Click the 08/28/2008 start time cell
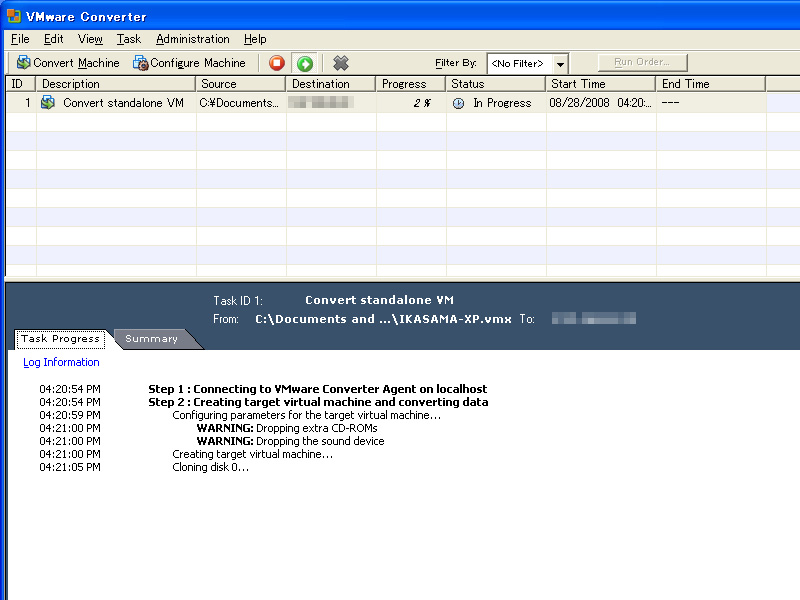800x600 pixels. click(x=601, y=103)
